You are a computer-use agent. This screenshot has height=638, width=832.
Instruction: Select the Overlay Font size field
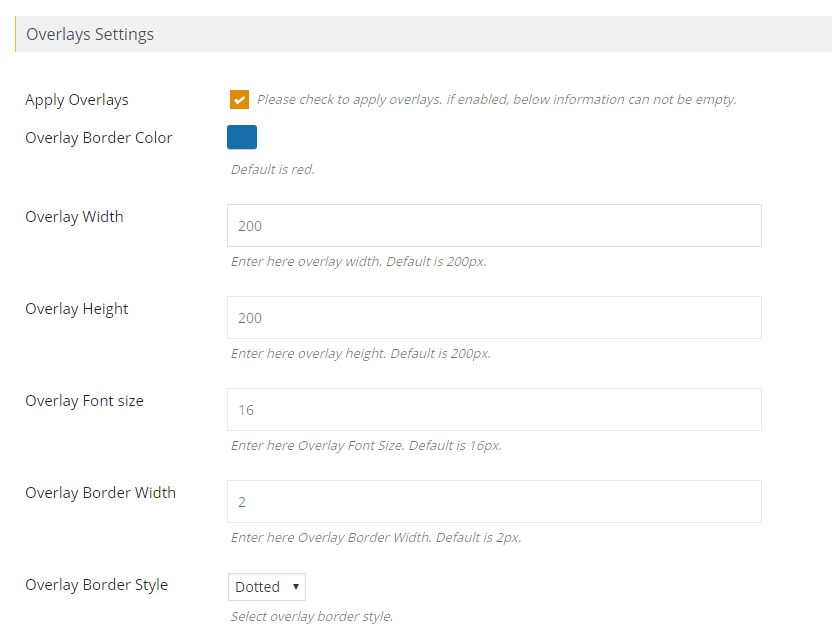(494, 410)
